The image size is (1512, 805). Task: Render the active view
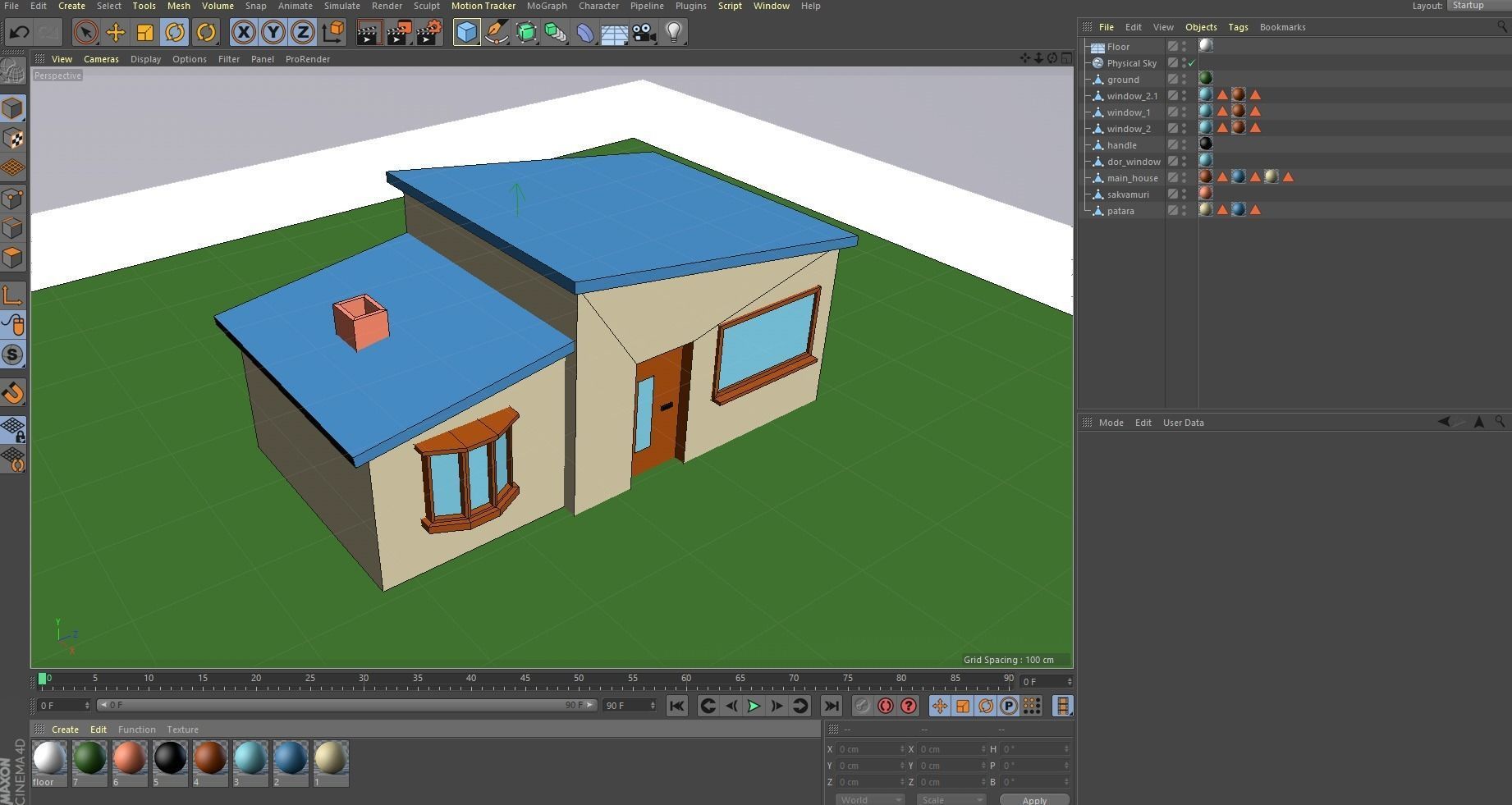pyautogui.click(x=369, y=32)
